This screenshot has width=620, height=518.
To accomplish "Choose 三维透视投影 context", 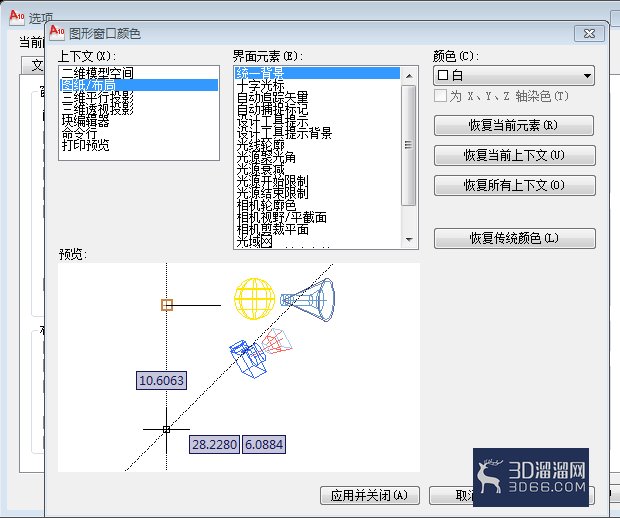I will click(139, 109).
